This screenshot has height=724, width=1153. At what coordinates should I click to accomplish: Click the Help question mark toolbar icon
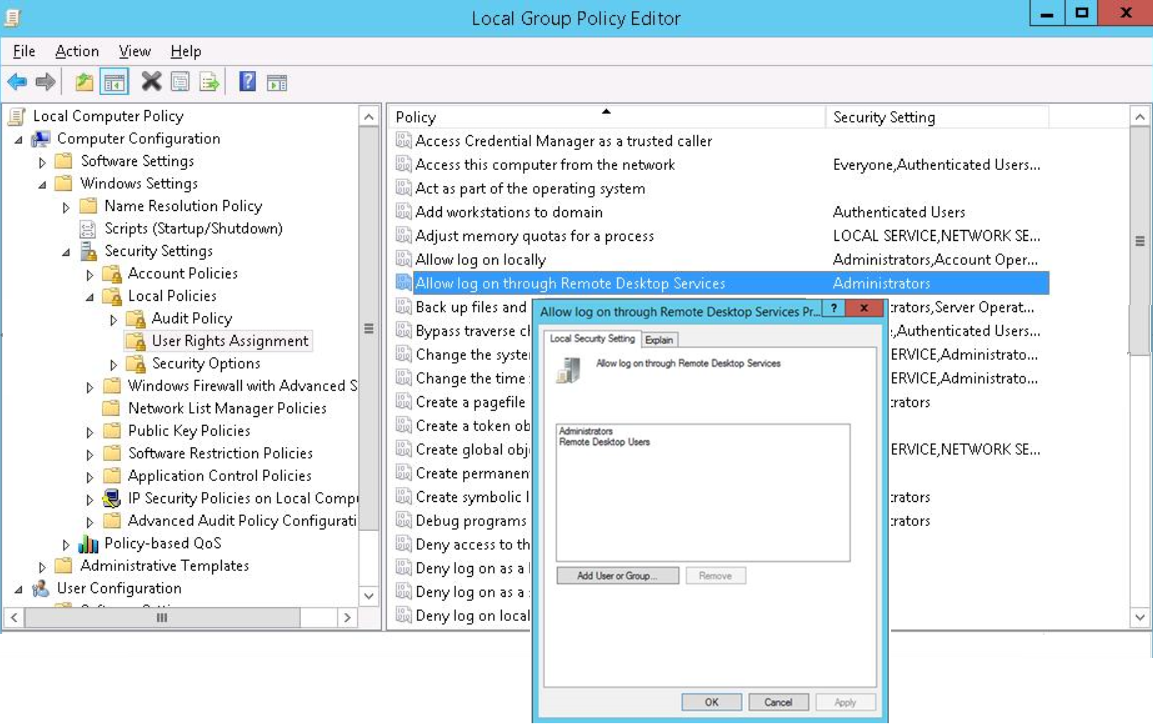[x=248, y=82]
